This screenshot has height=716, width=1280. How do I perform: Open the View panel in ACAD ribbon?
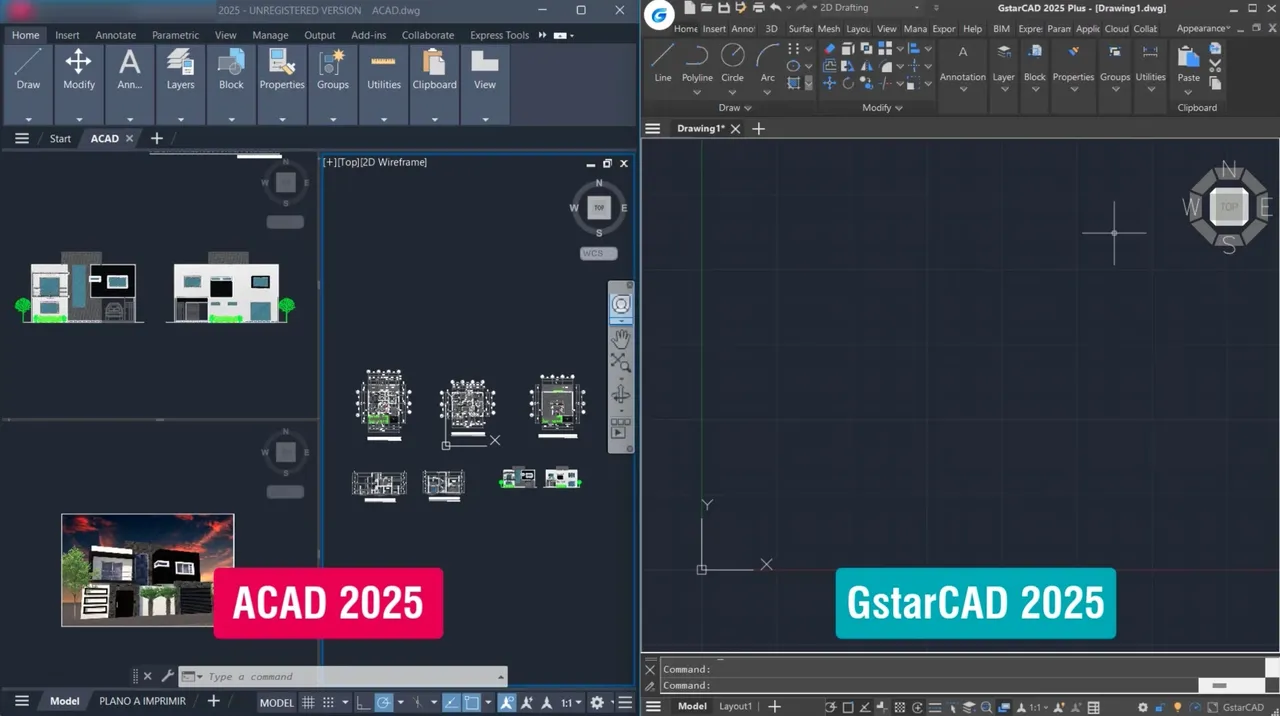[485, 84]
